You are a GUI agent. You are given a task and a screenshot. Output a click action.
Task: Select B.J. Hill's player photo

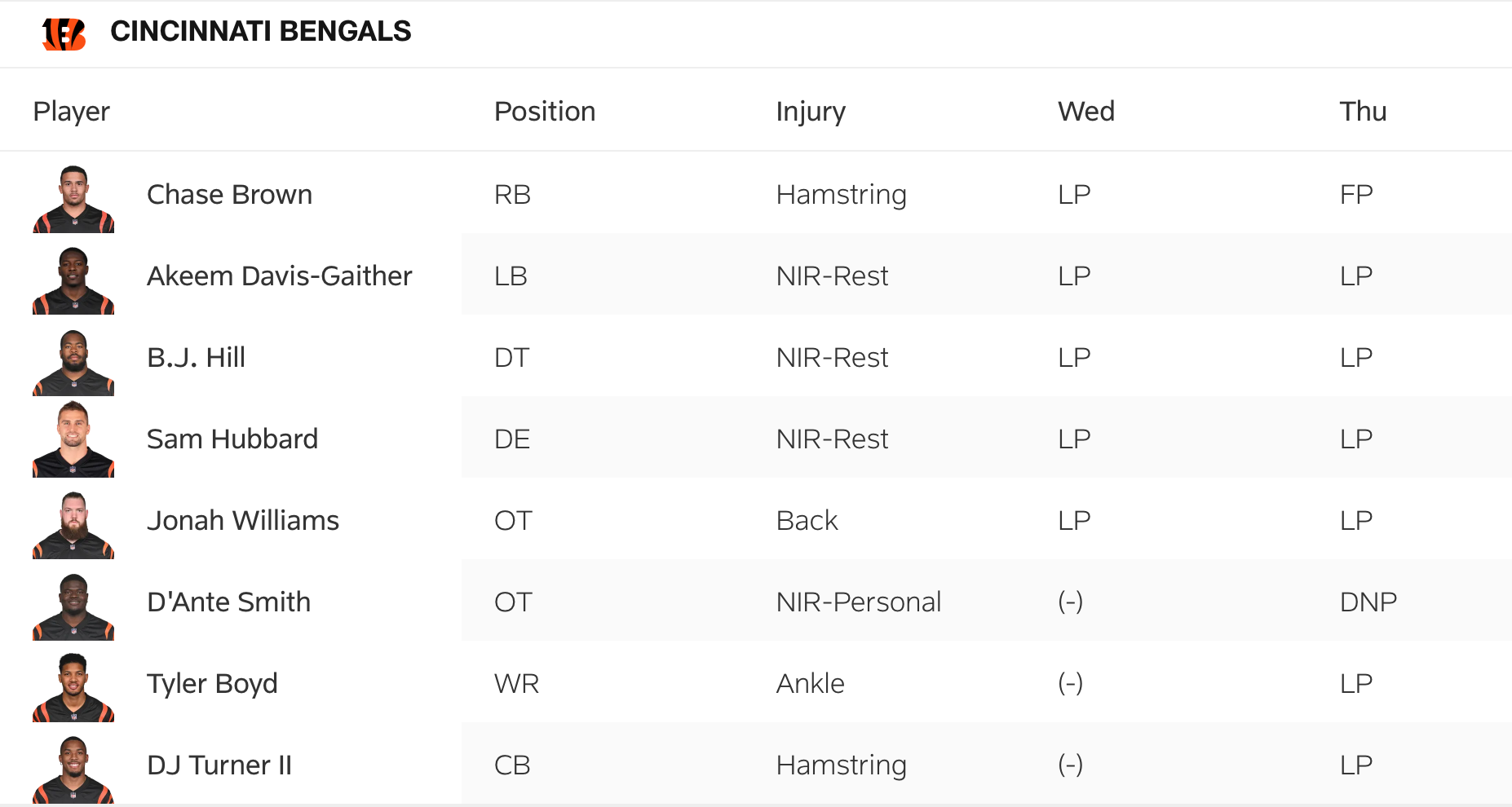(73, 362)
